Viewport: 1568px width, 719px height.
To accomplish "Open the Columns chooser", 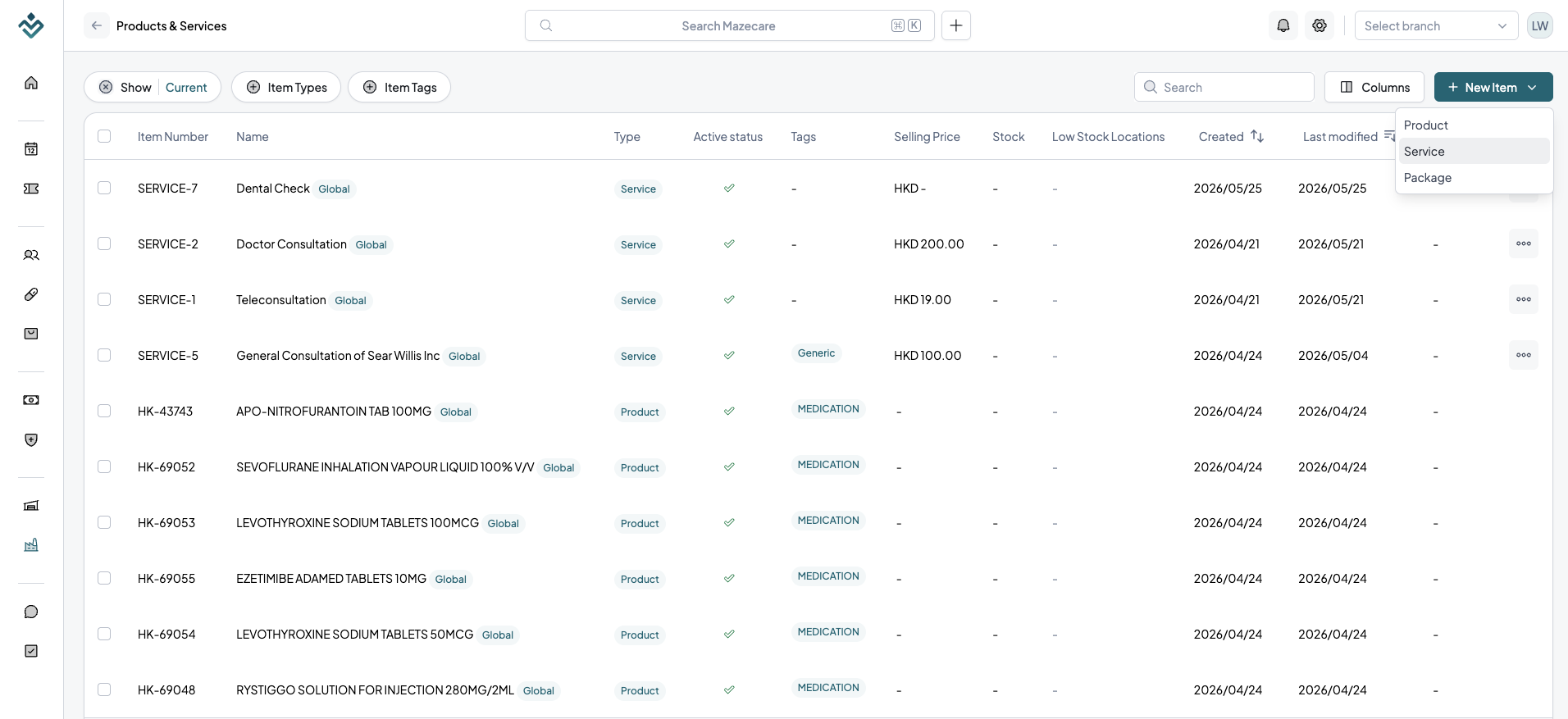I will (x=1374, y=87).
